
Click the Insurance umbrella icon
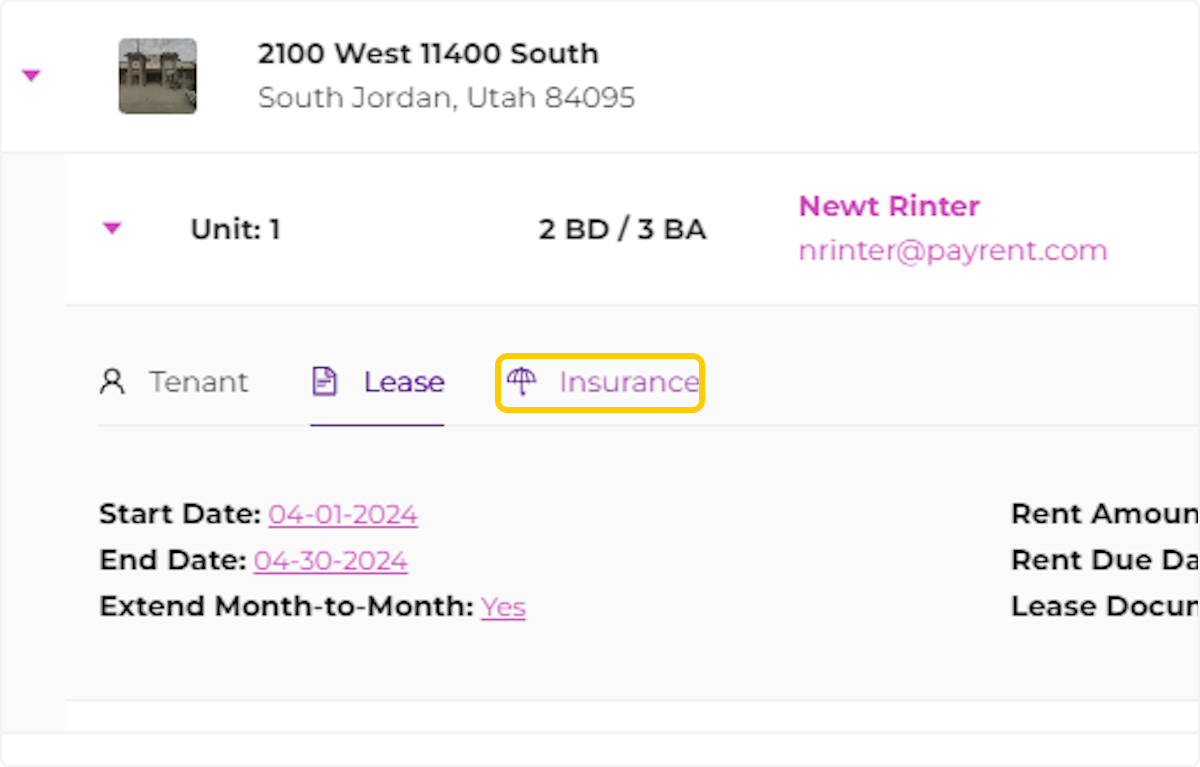[521, 381]
